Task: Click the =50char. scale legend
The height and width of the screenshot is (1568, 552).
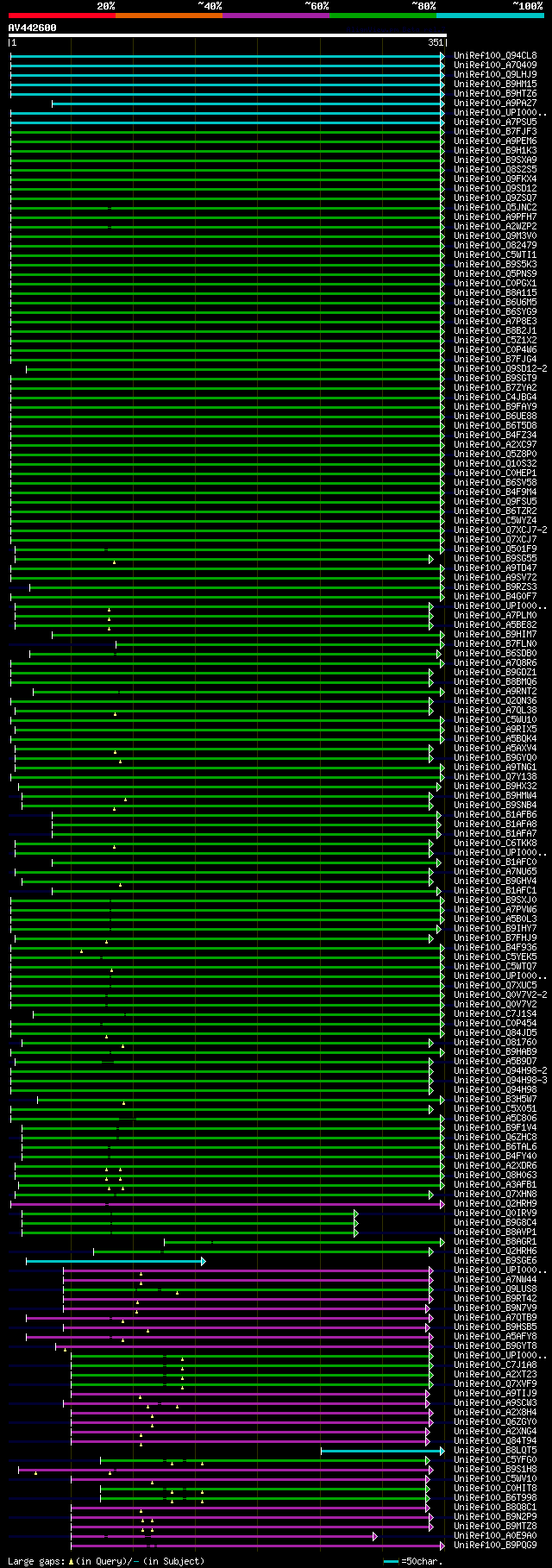Action: pyautogui.click(x=412, y=1561)
